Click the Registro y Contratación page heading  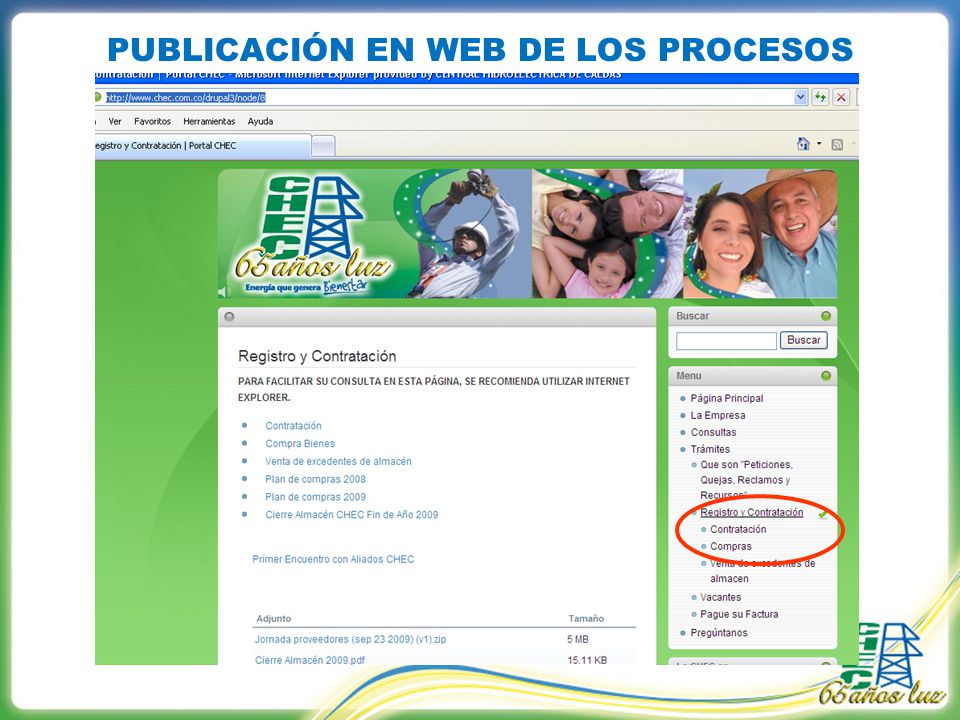coord(317,356)
